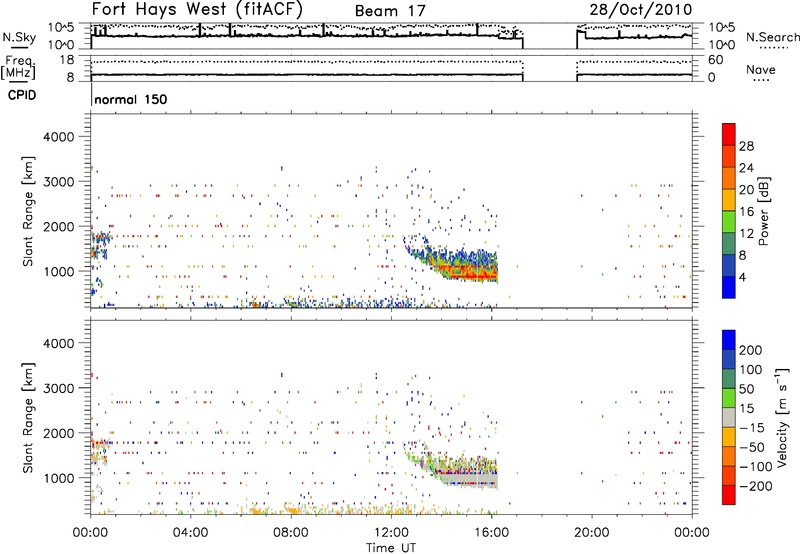
Task: Click the yellow 16–20 segment of Power color bar
Action: click(729, 200)
